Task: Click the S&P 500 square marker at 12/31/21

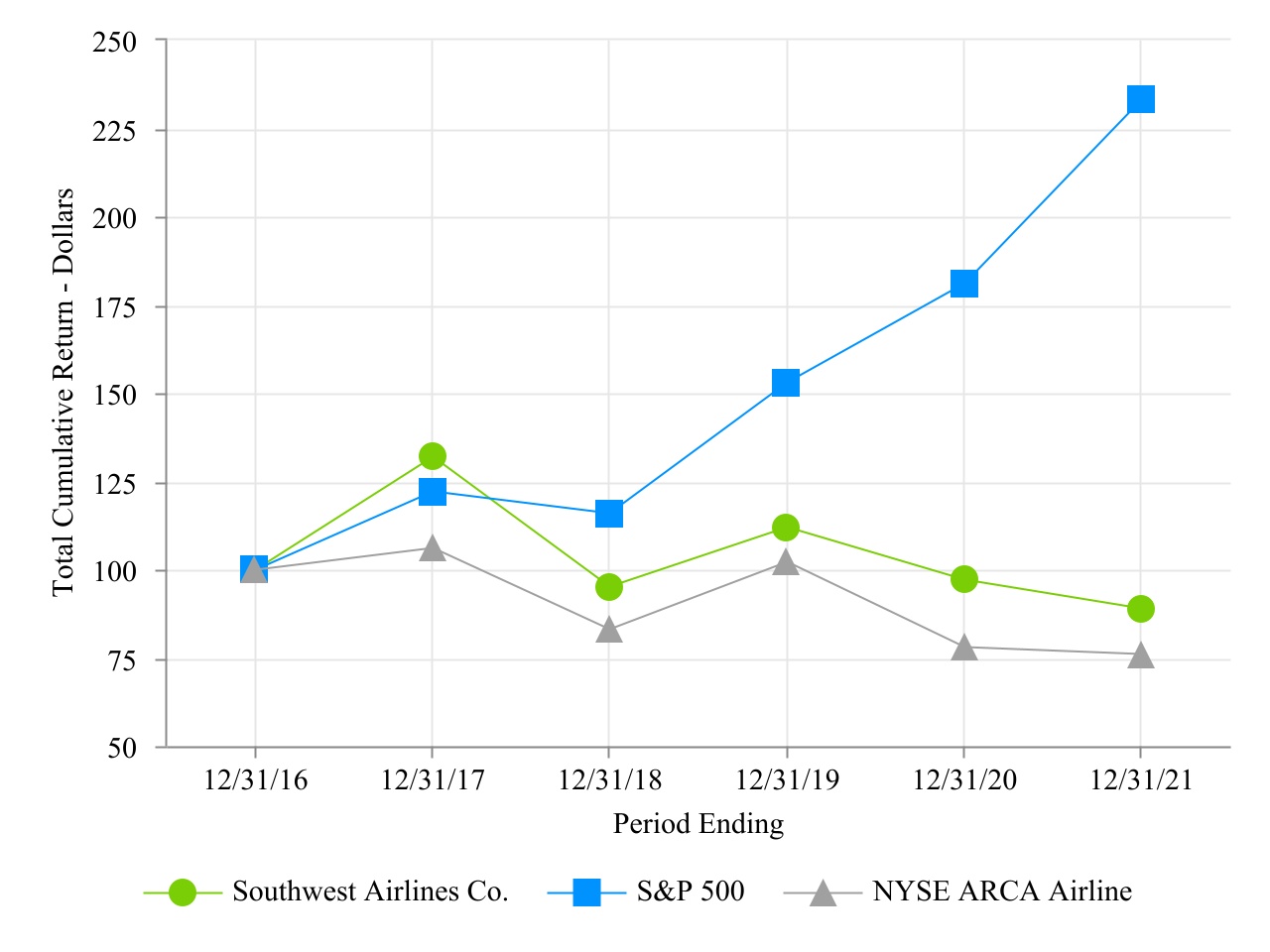Action: coord(1141,99)
